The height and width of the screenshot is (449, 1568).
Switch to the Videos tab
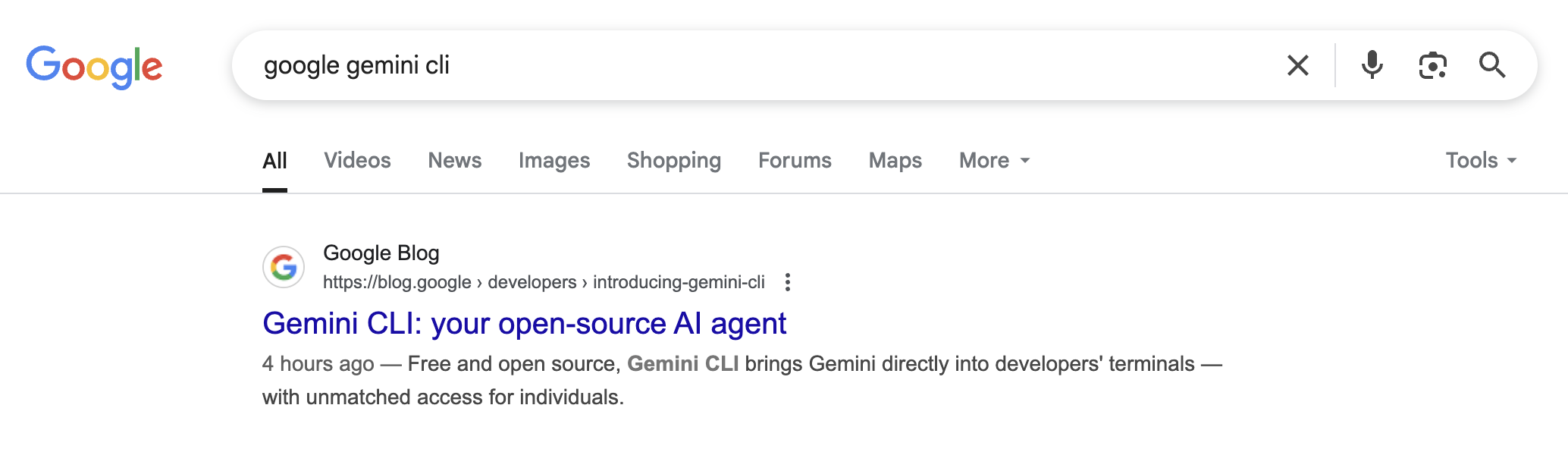pos(357,161)
